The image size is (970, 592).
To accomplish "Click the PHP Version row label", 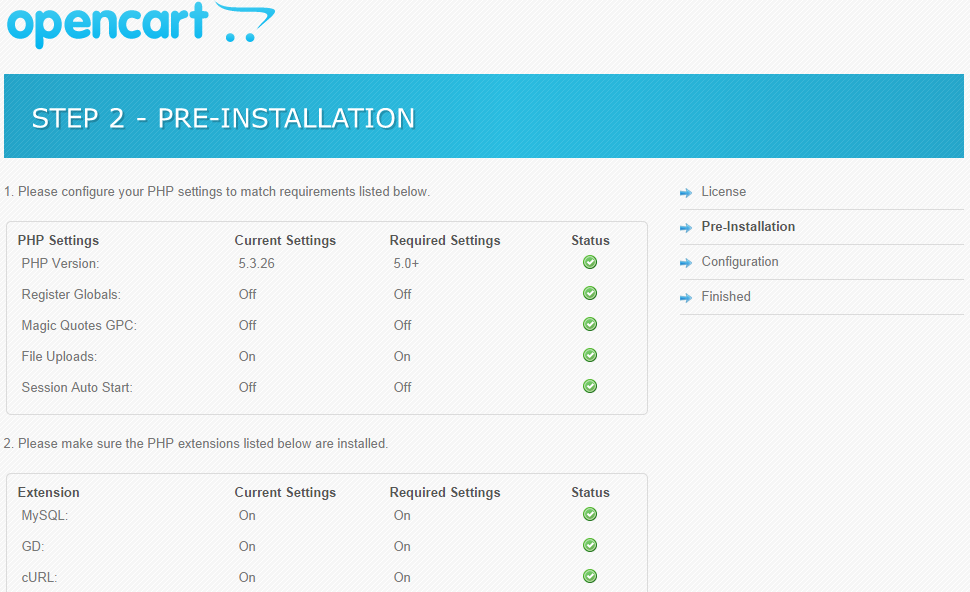I will click(x=60, y=263).
